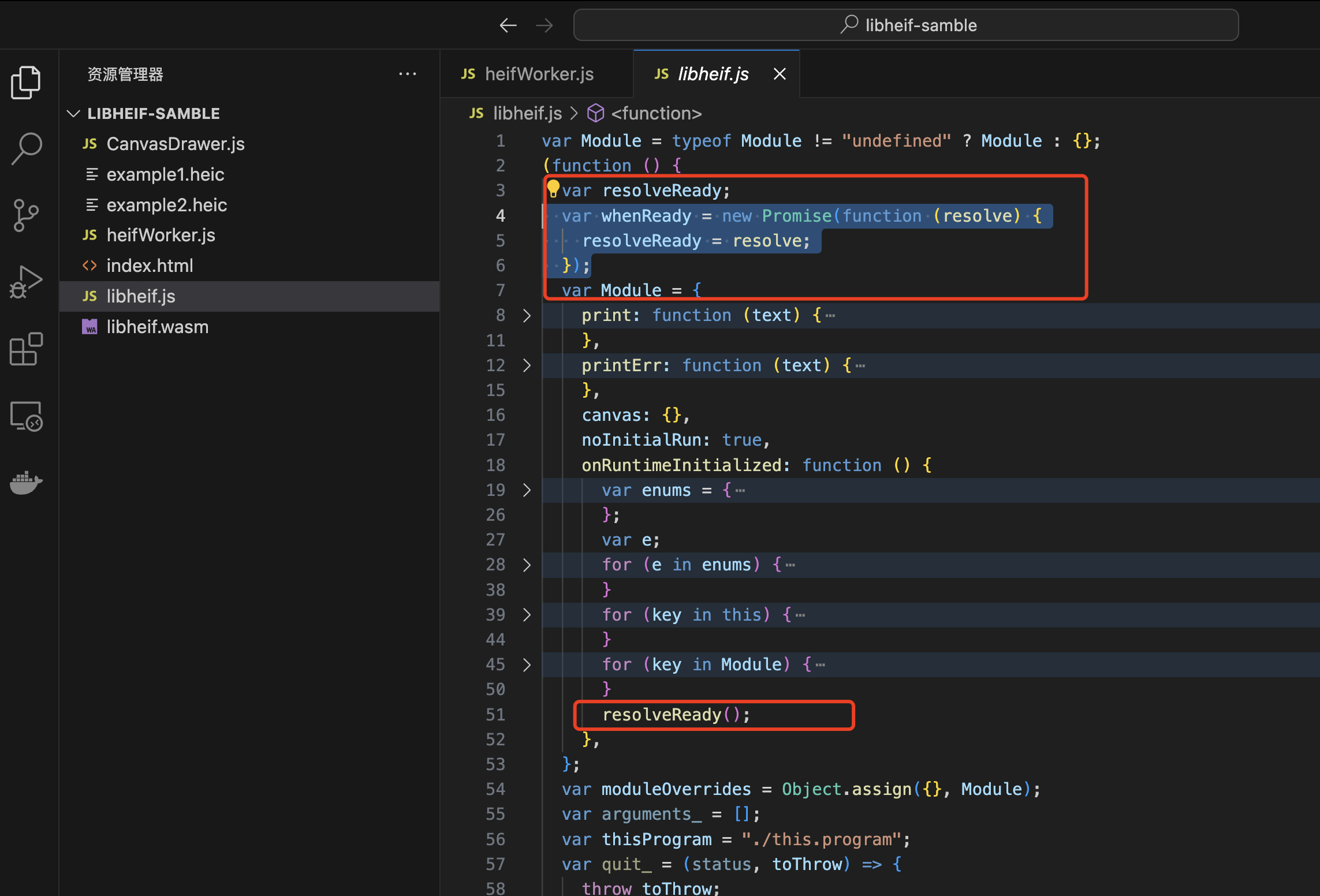Expand the folded printErr function at line 12

tap(527, 365)
